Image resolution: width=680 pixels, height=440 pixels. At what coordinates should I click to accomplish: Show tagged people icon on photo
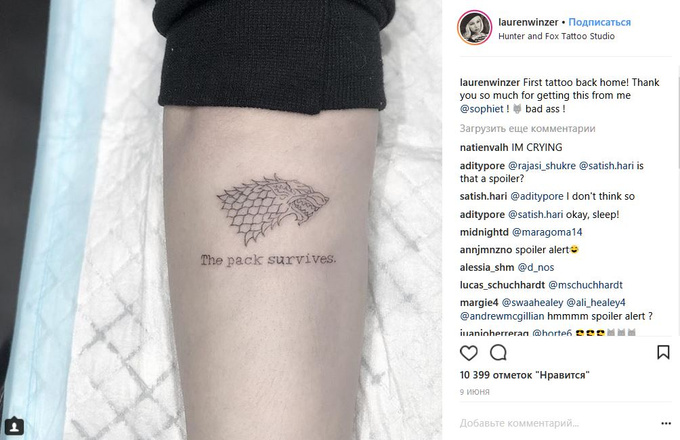pos(14,427)
